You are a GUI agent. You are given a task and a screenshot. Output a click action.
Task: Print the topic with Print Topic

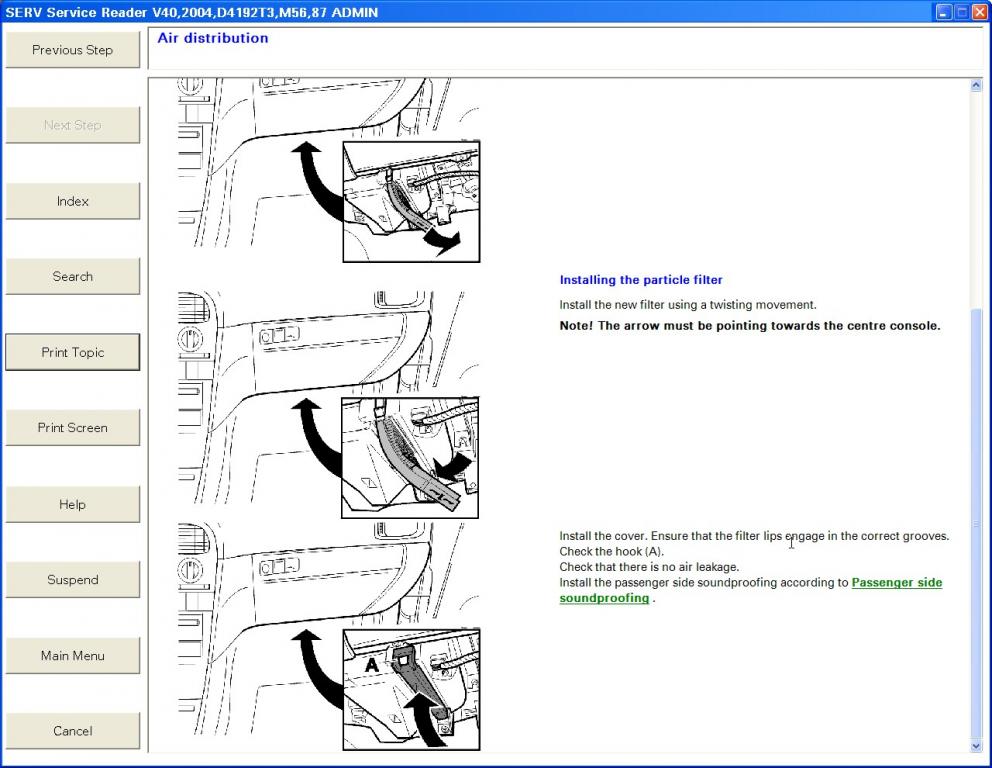tap(73, 352)
